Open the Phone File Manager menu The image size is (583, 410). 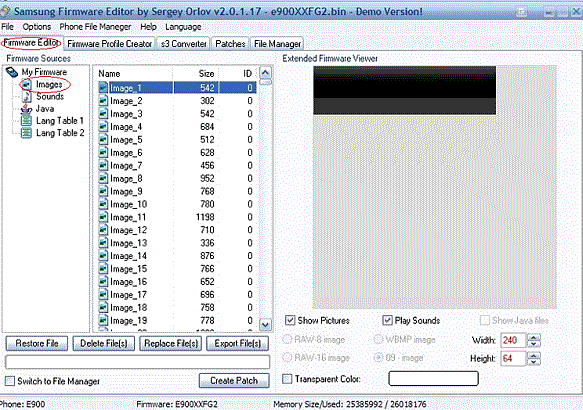(95, 27)
